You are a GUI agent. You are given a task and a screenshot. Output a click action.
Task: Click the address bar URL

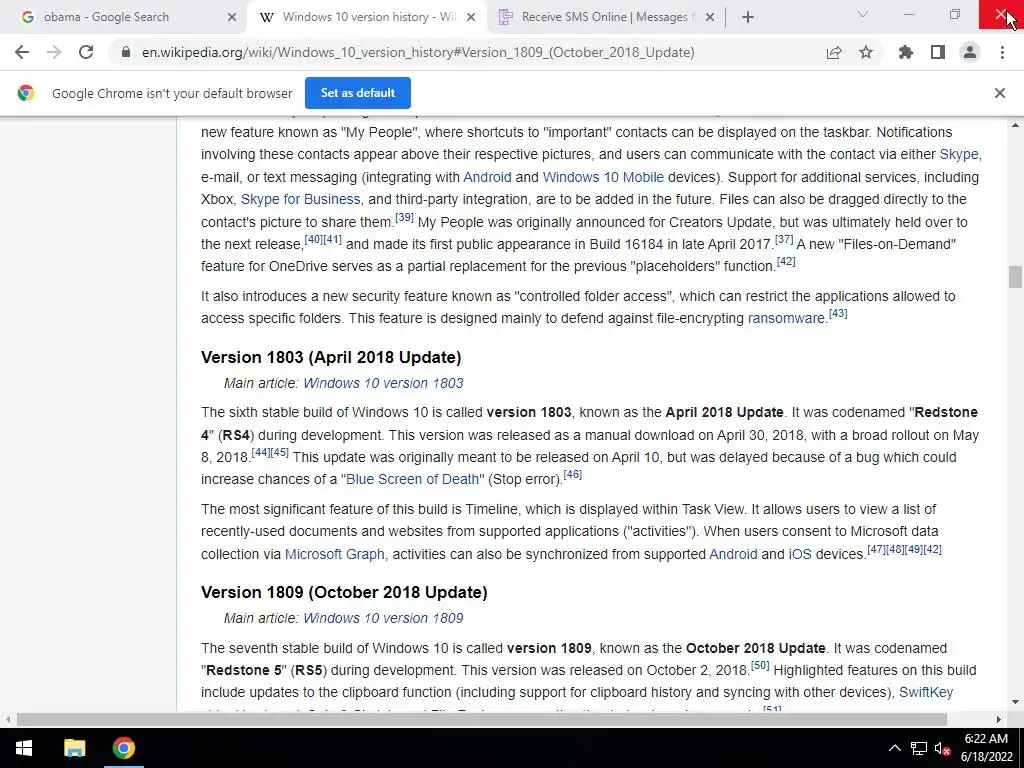(418, 52)
